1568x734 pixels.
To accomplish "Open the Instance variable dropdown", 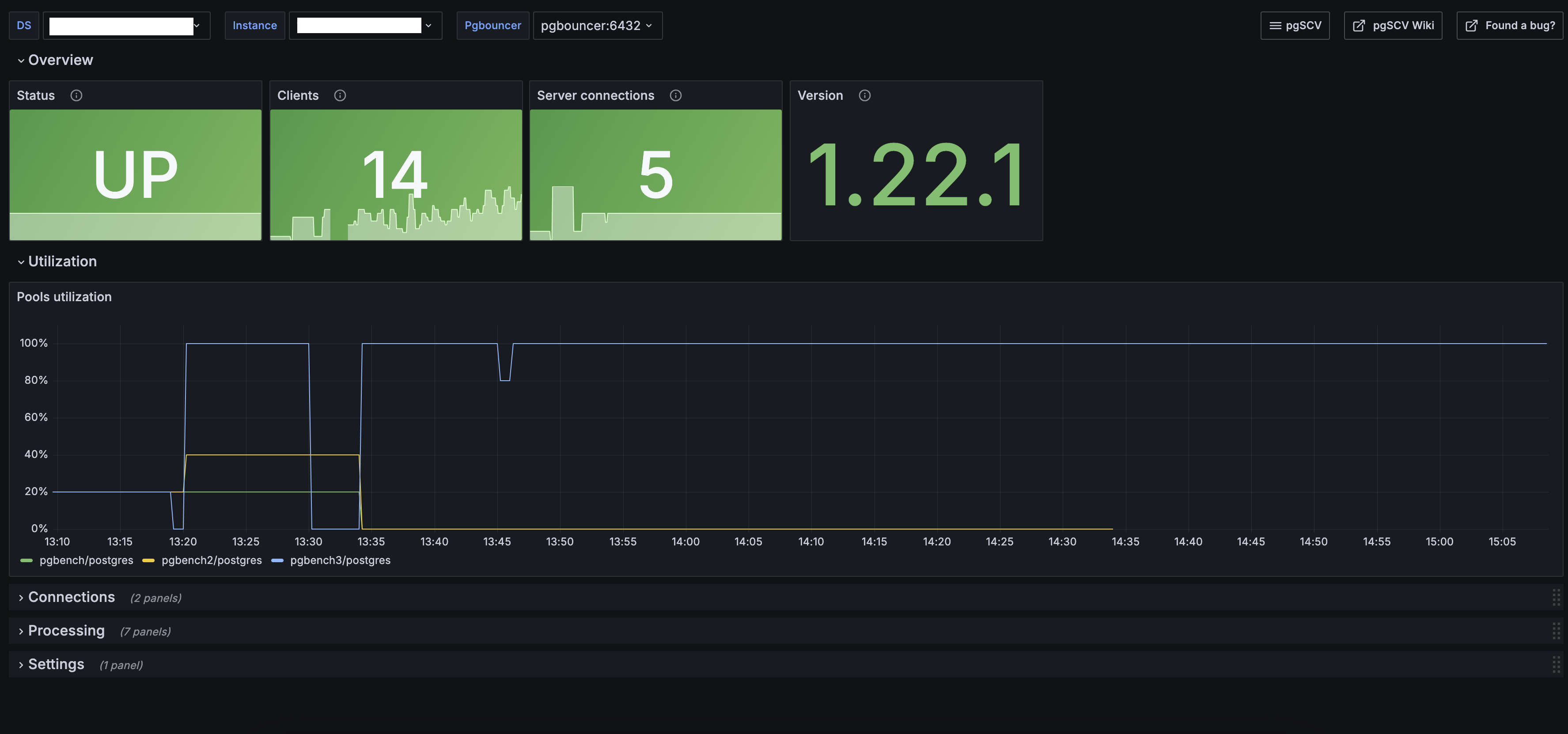I will [x=365, y=26].
